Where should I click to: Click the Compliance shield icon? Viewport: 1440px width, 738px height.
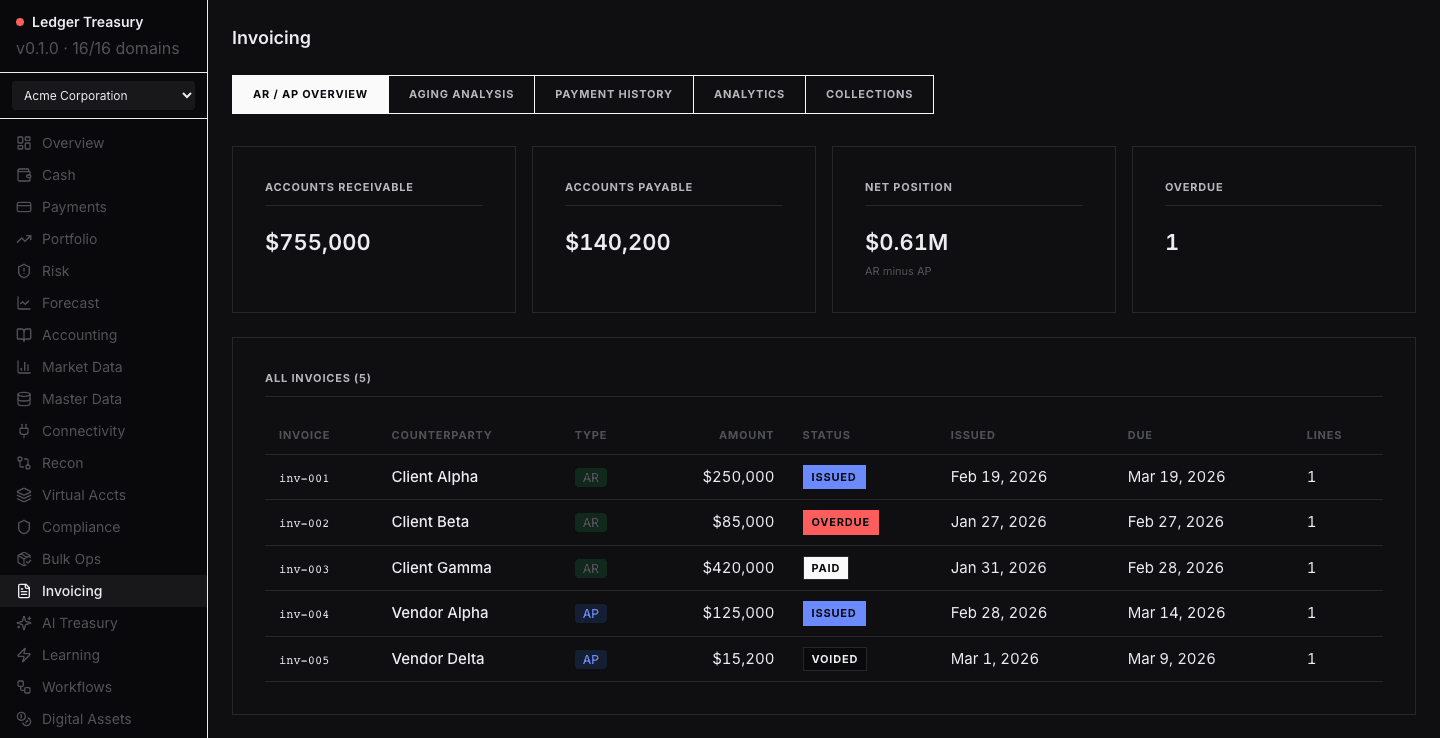coord(24,527)
